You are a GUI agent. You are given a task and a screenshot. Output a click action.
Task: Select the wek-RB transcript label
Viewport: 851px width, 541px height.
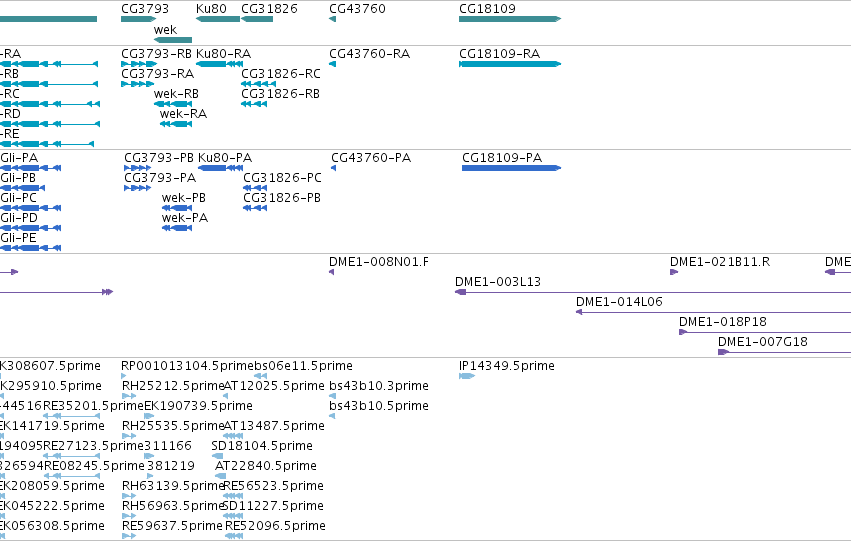pyautogui.click(x=176, y=94)
